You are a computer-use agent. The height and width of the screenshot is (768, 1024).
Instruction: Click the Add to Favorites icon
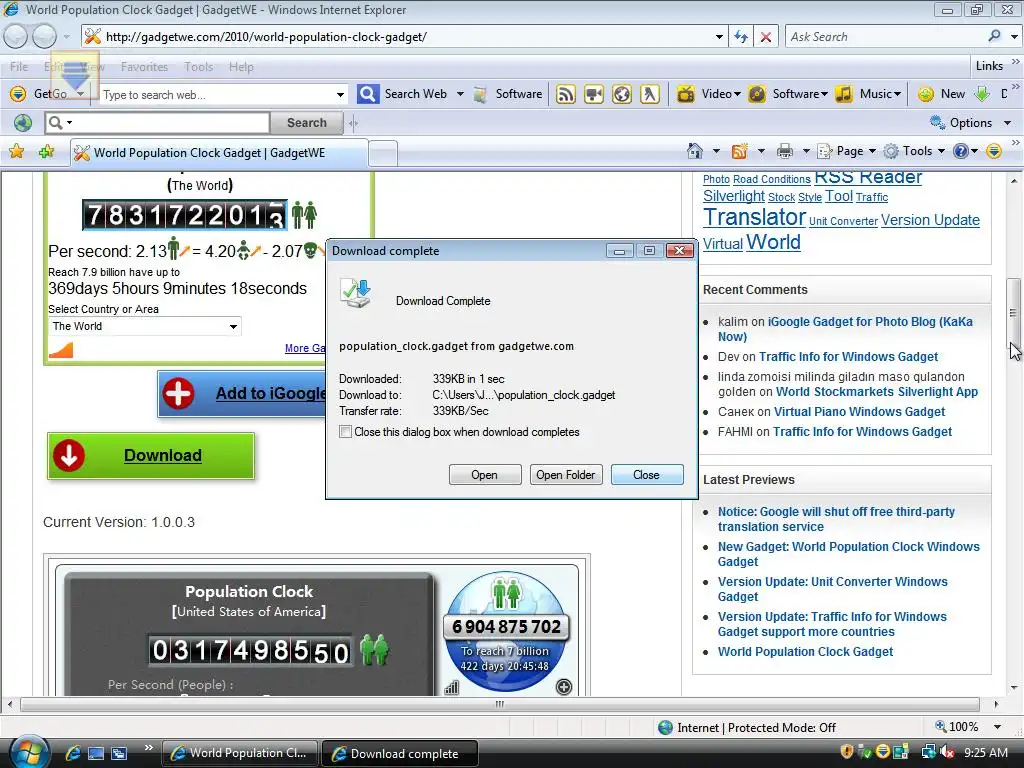46,152
